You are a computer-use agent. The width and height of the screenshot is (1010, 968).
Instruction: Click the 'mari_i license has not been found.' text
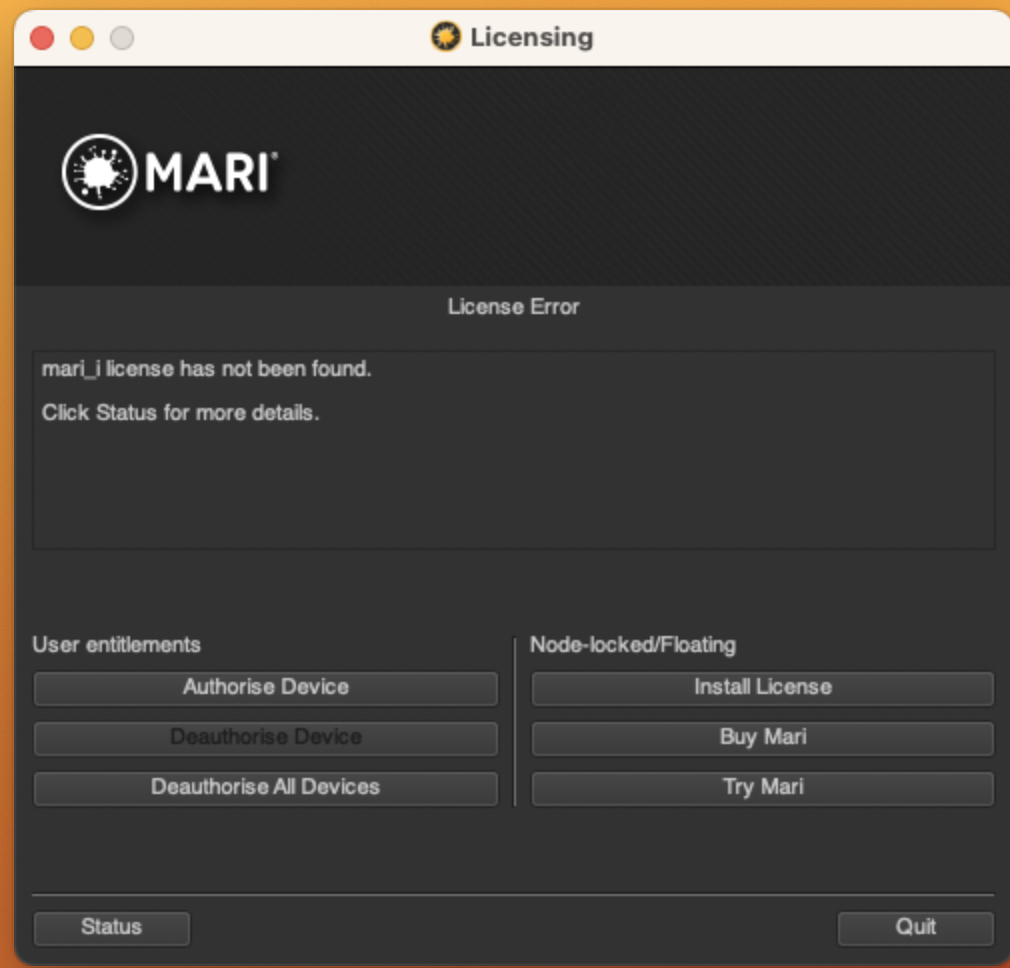206,369
